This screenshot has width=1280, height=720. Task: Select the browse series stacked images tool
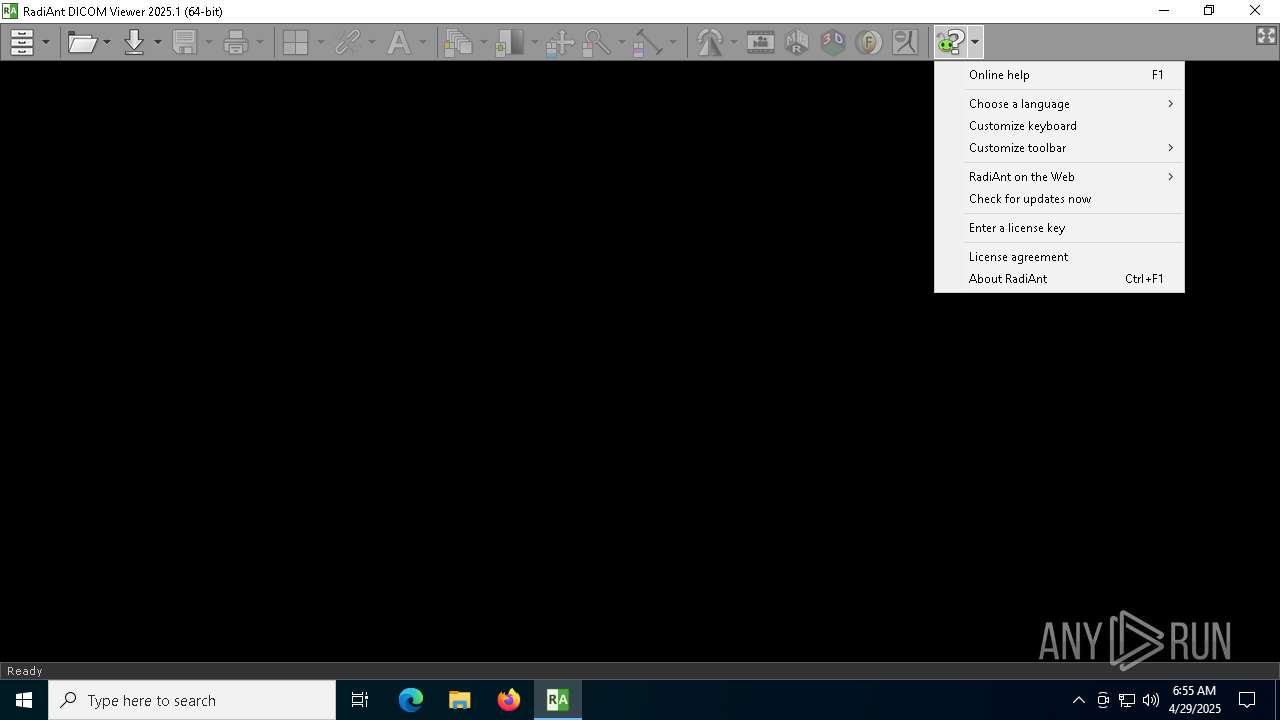[x=459, y=42]
